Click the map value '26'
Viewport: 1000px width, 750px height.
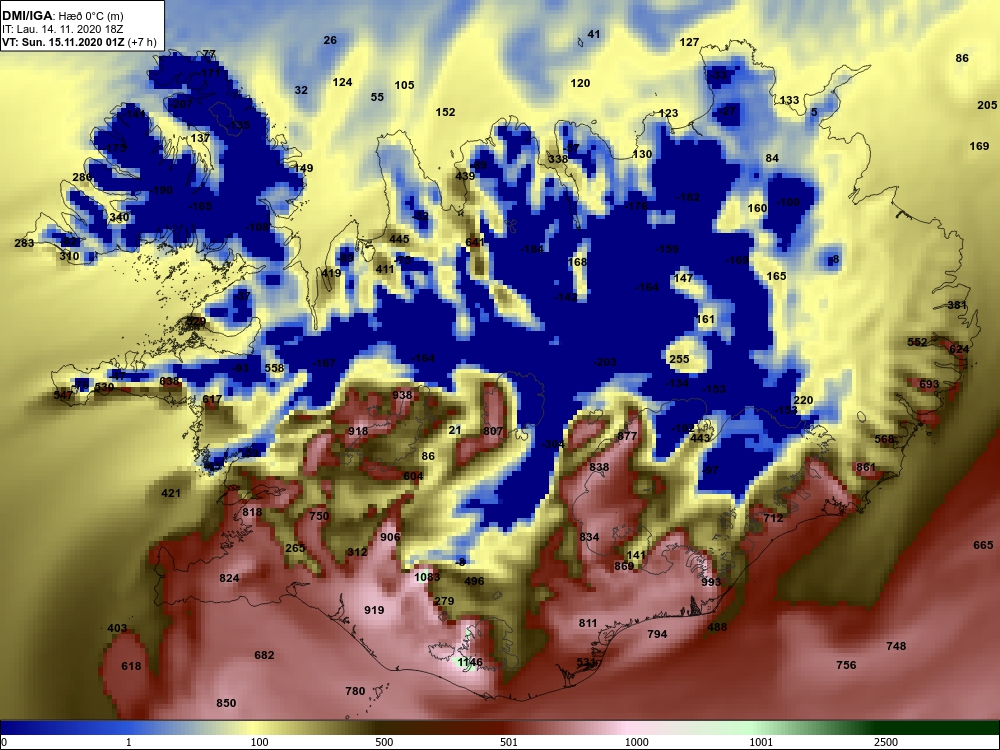click(330, 40)
